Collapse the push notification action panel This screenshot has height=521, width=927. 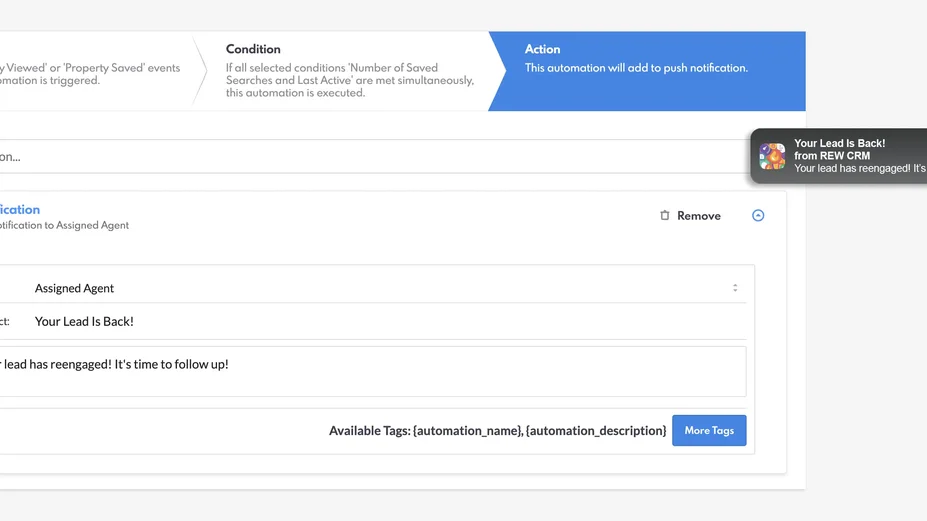point(758,215)
